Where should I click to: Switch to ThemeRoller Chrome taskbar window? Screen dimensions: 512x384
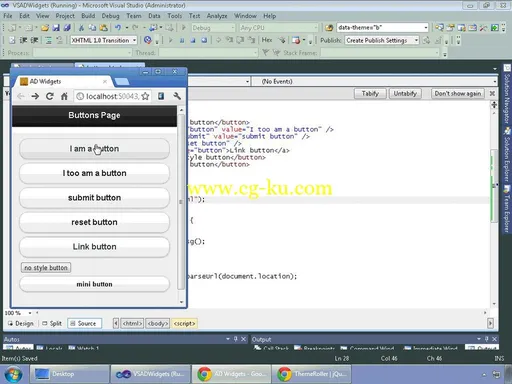click(312, 374)
